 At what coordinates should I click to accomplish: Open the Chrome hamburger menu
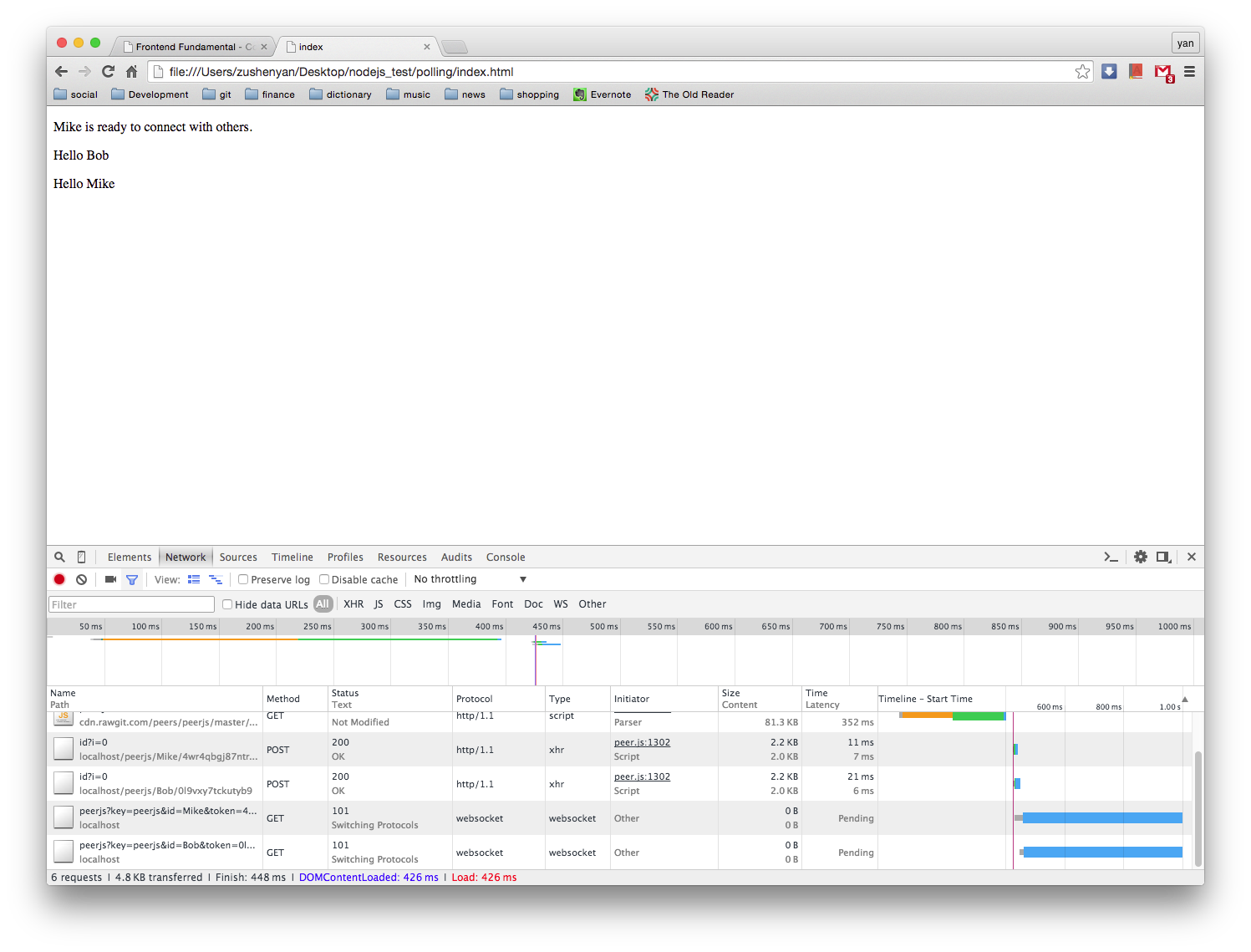click(1189, 72)
